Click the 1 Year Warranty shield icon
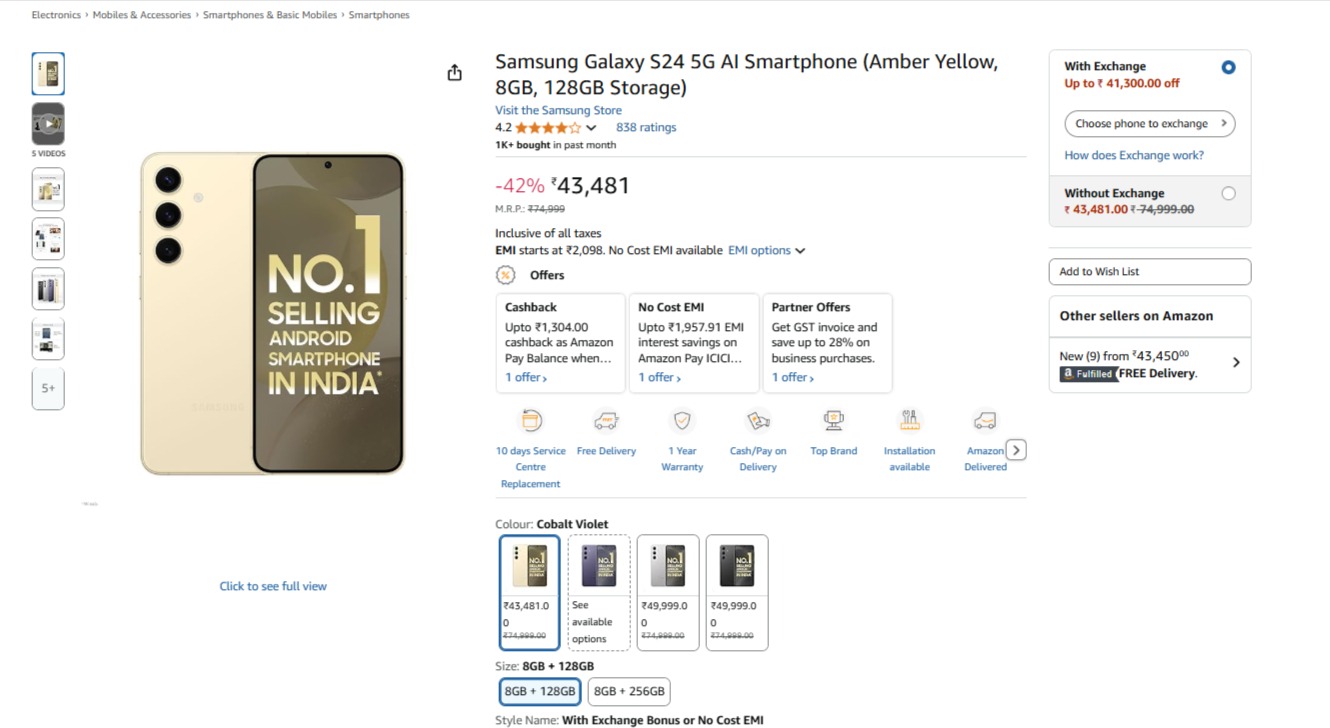 click(x=682, y=421)
